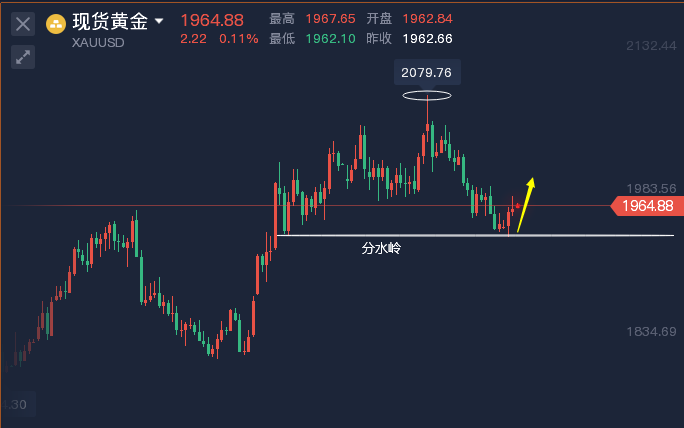This screenshot has width=684, height=428.
Task: Click the XAUUSD ticker code
Action: point(98,43)
